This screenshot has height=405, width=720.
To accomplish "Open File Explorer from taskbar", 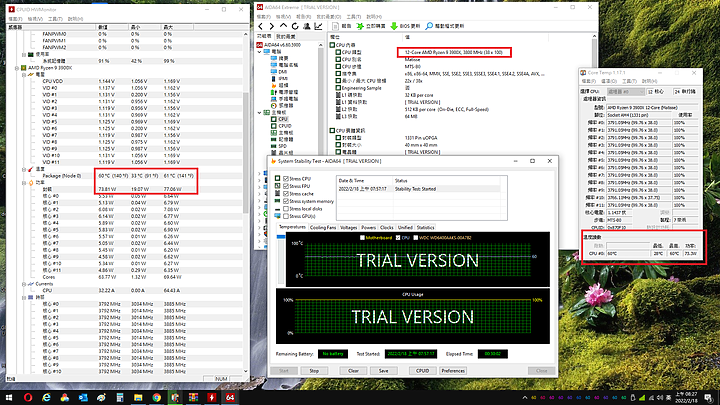I will (x=138, y=397).
